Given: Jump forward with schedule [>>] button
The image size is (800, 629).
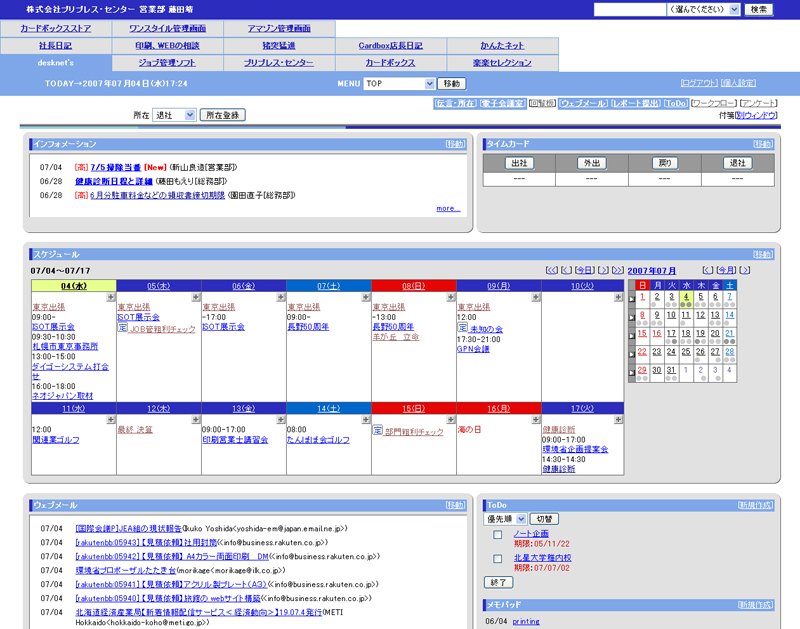Looking at the screenshot, I should point(618,270).
